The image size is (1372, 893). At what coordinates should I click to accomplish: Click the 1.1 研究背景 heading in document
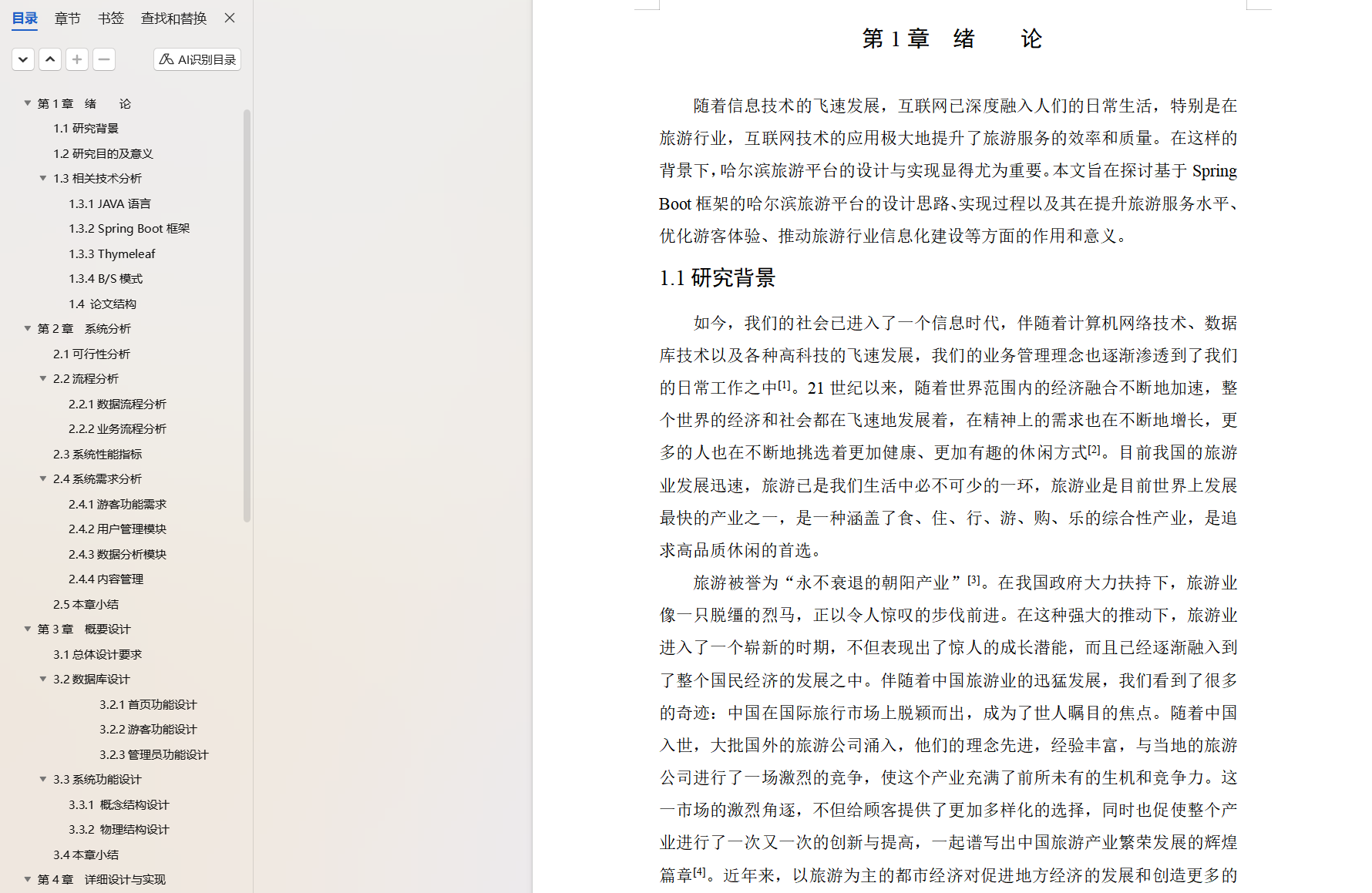click(x=717, y=278)
